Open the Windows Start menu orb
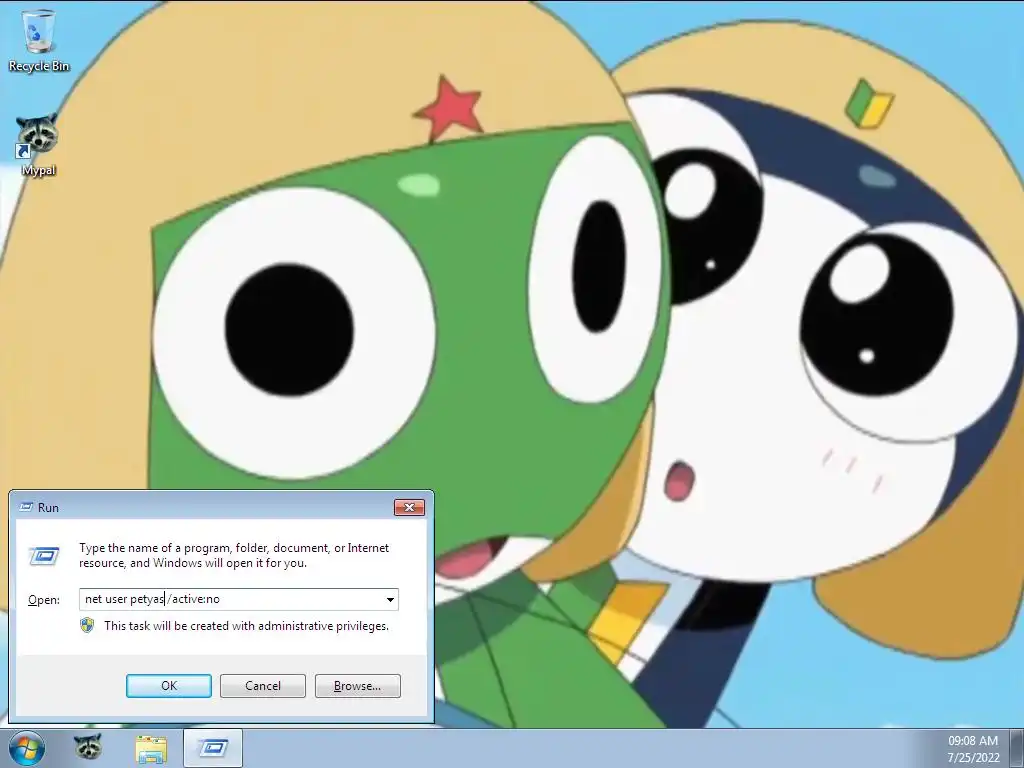The image size is (1024, 768). (27, 748)
